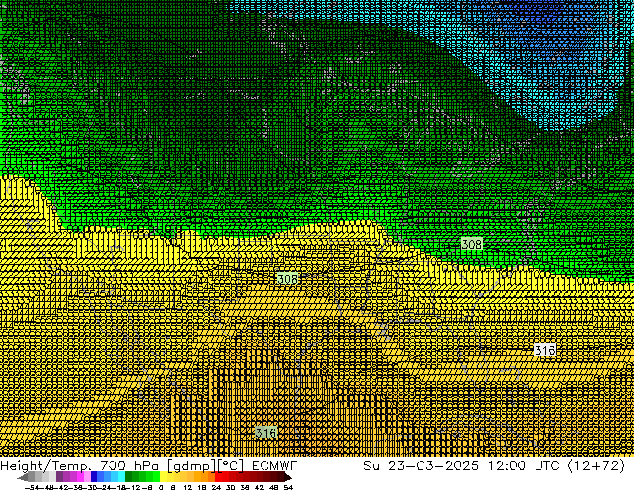Click the white-background 316 contour label
This screenshot has height=490, width=634.
click(x=545, y=350)
